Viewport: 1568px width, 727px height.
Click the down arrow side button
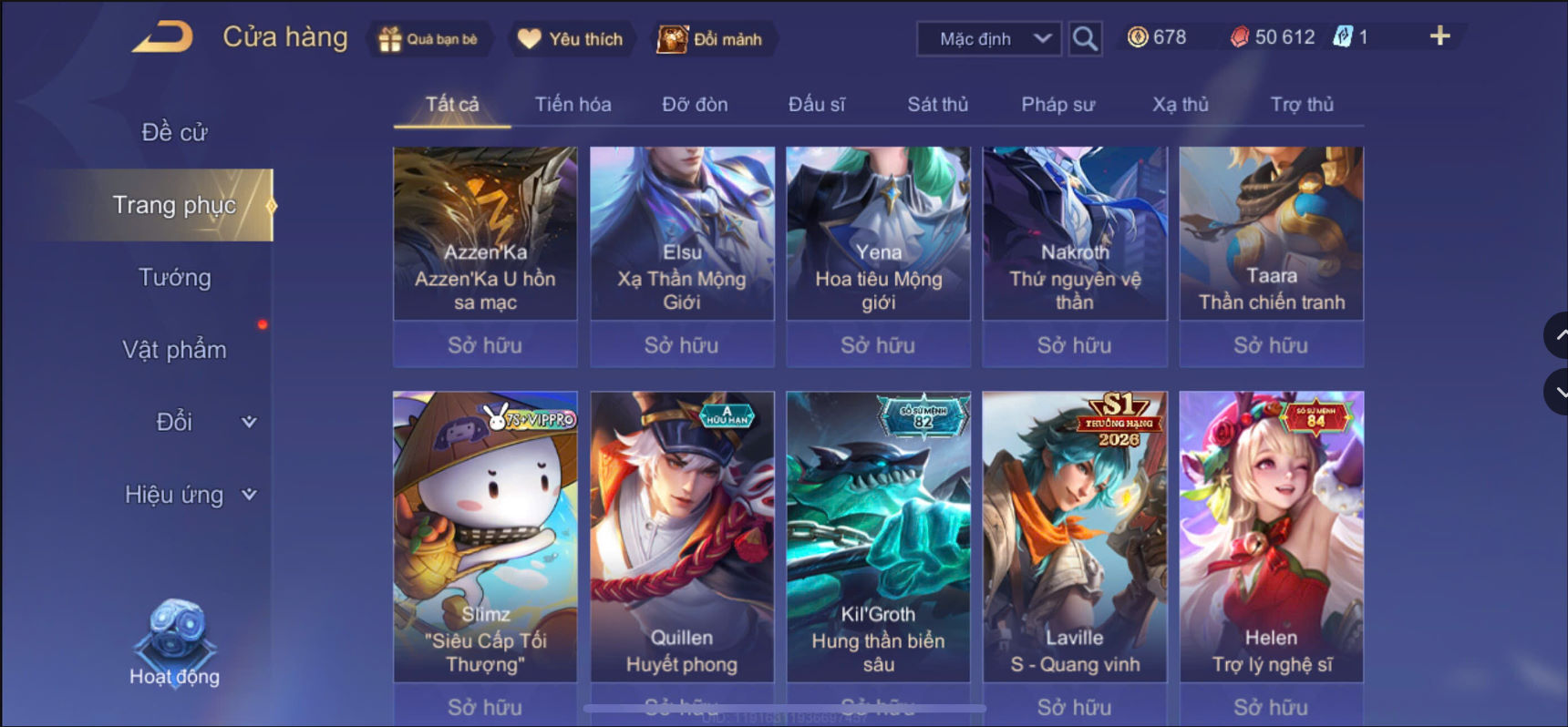(x=1557, y=393)
